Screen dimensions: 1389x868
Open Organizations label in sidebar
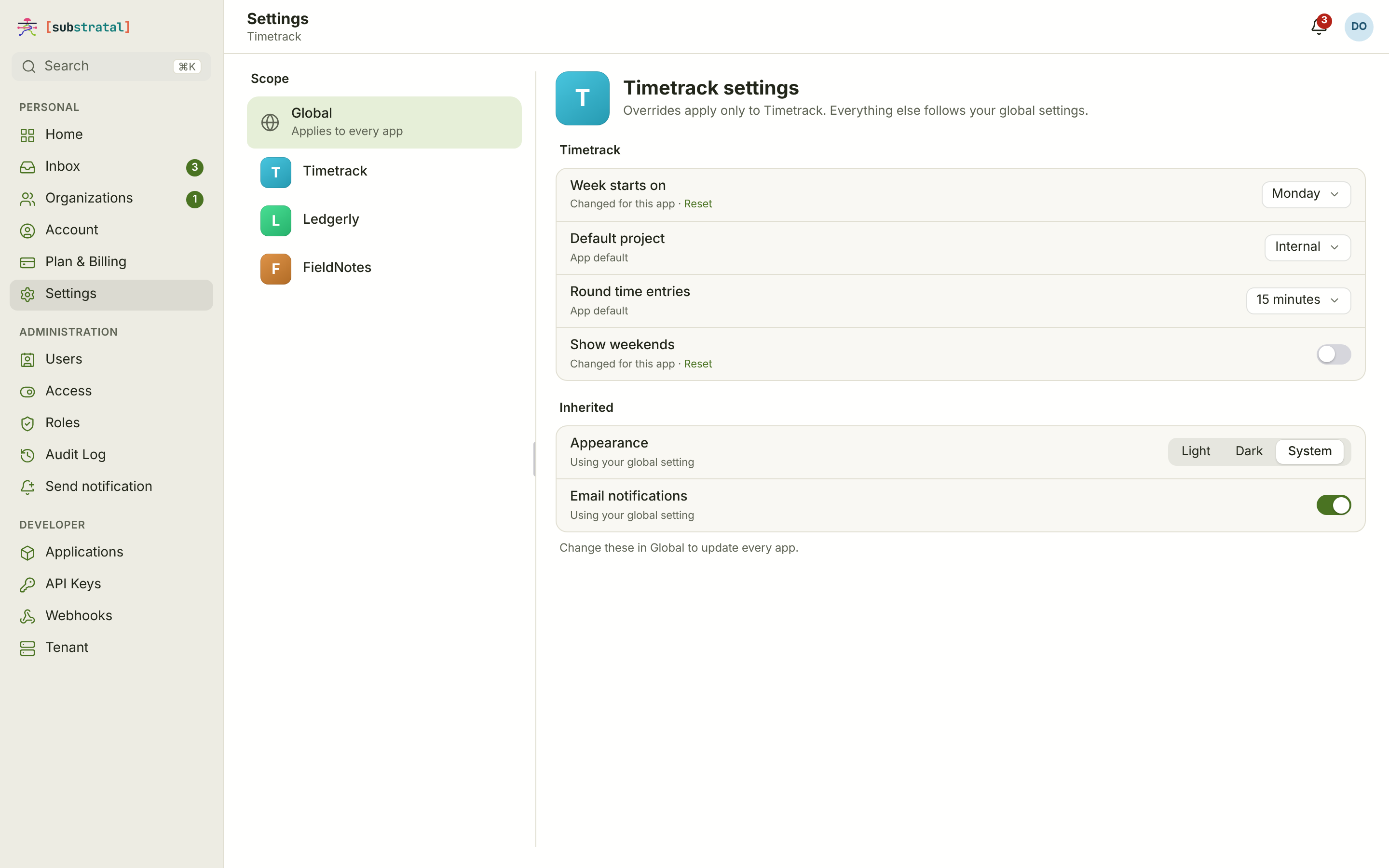pos(89,198)
